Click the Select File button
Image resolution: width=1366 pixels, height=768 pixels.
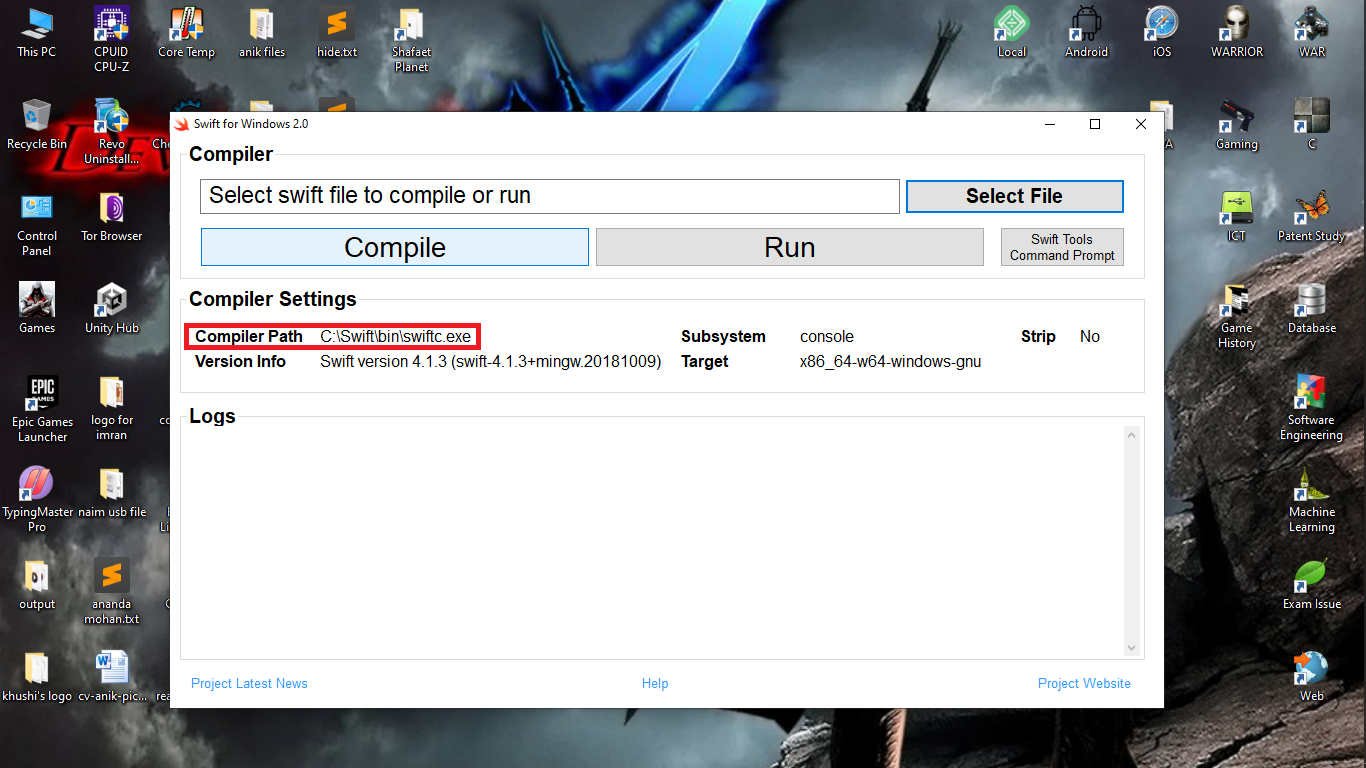coord(1014,196)
